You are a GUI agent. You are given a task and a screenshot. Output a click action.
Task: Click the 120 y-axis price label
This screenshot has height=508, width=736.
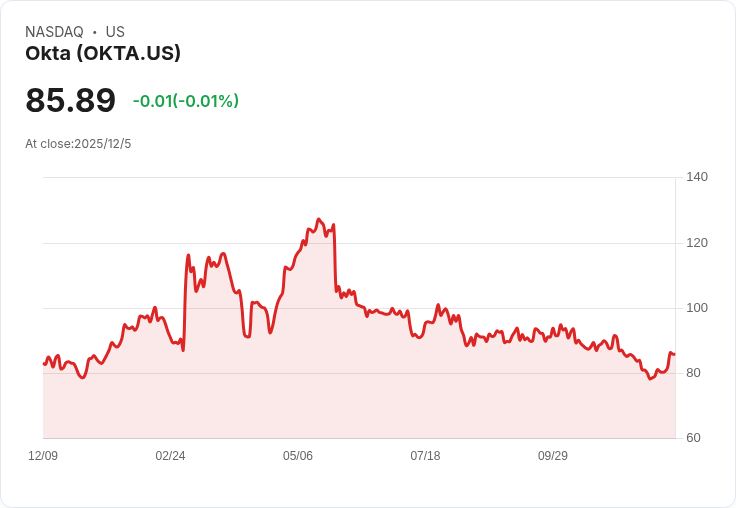coord(697,243)
